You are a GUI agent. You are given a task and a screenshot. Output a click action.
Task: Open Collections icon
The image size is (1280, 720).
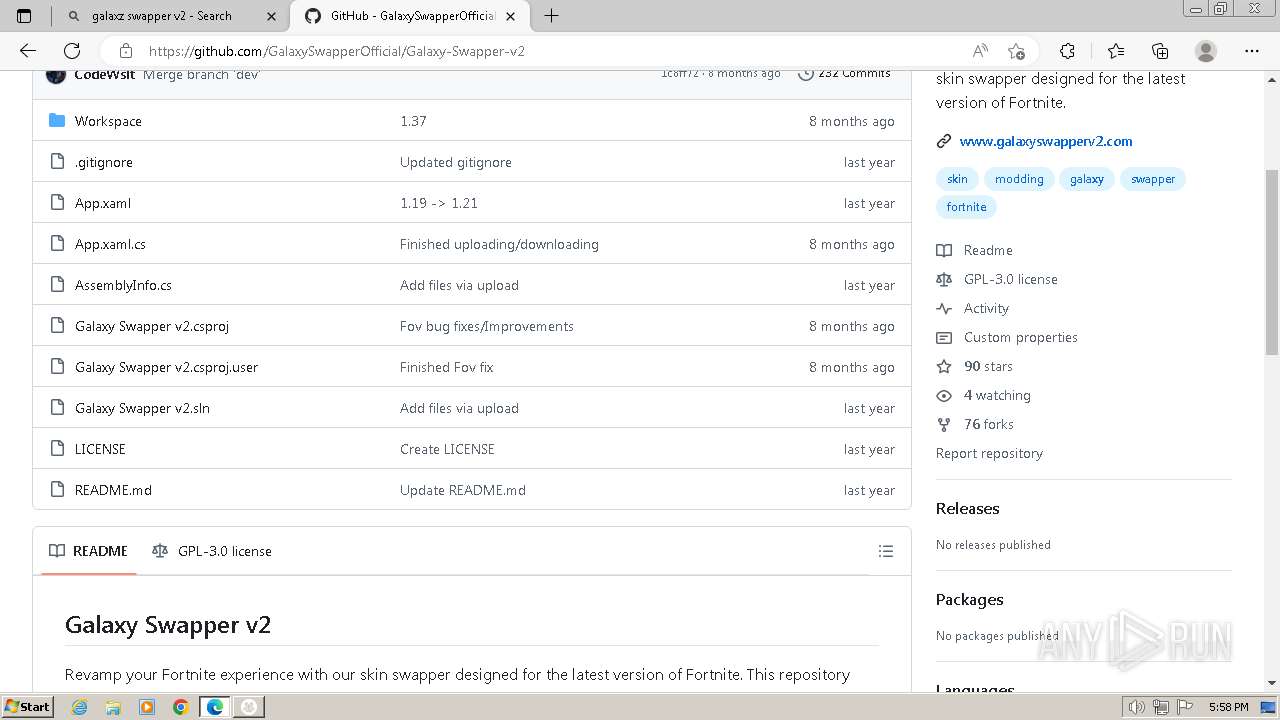click(1160, 51)
